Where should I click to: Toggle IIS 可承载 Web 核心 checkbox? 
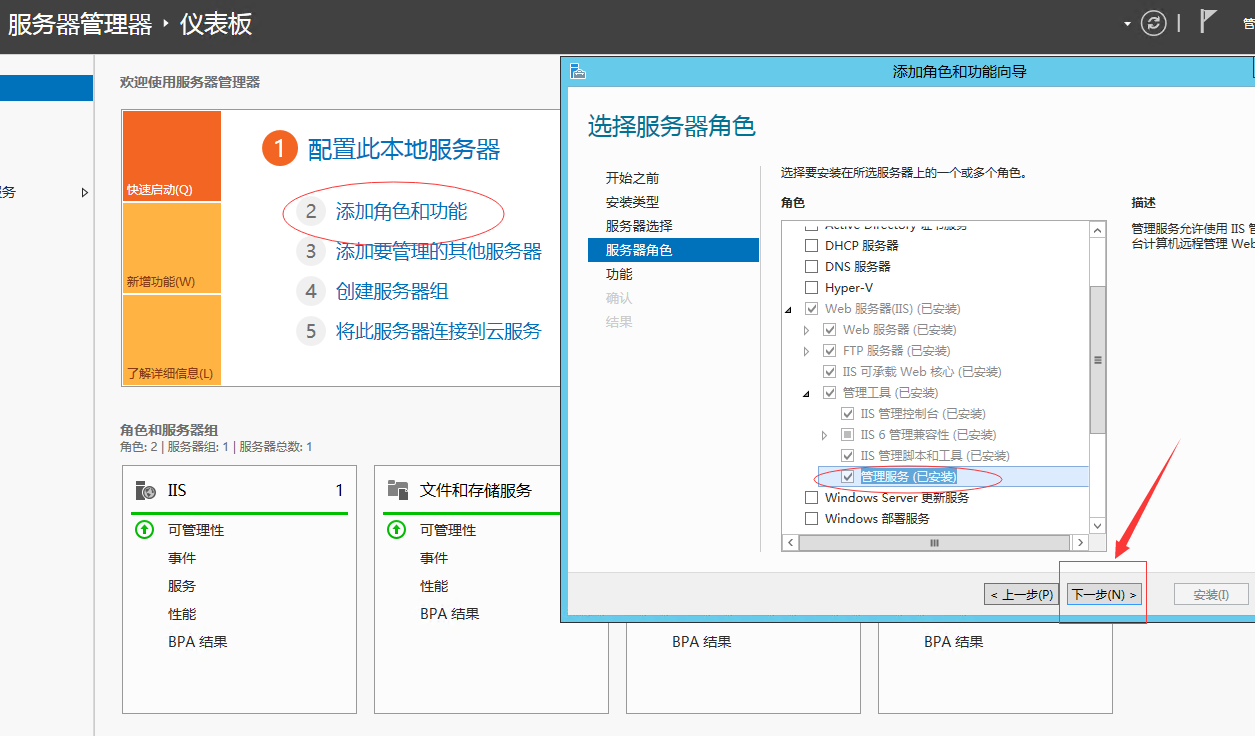click(830, 371)
